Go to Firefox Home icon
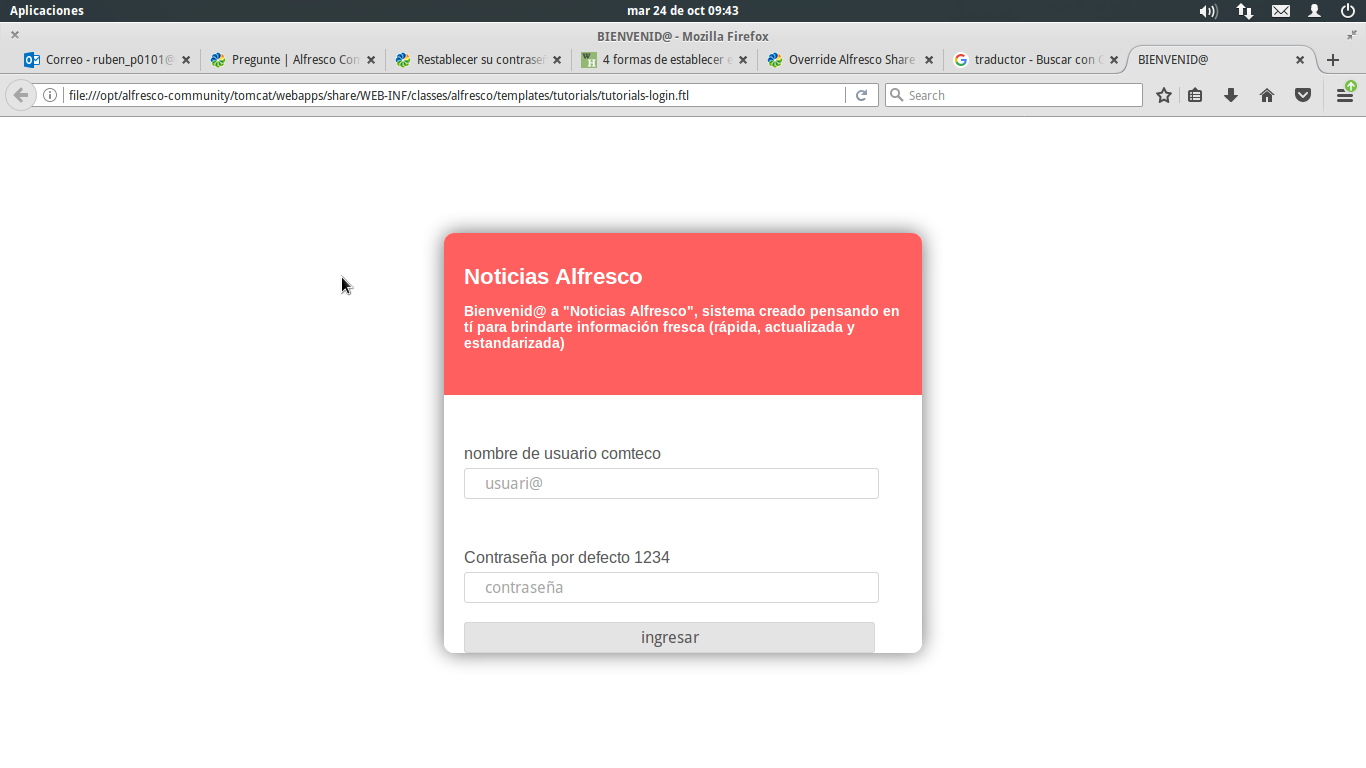Screen dimensions: 1366x768 [1267, 95]
